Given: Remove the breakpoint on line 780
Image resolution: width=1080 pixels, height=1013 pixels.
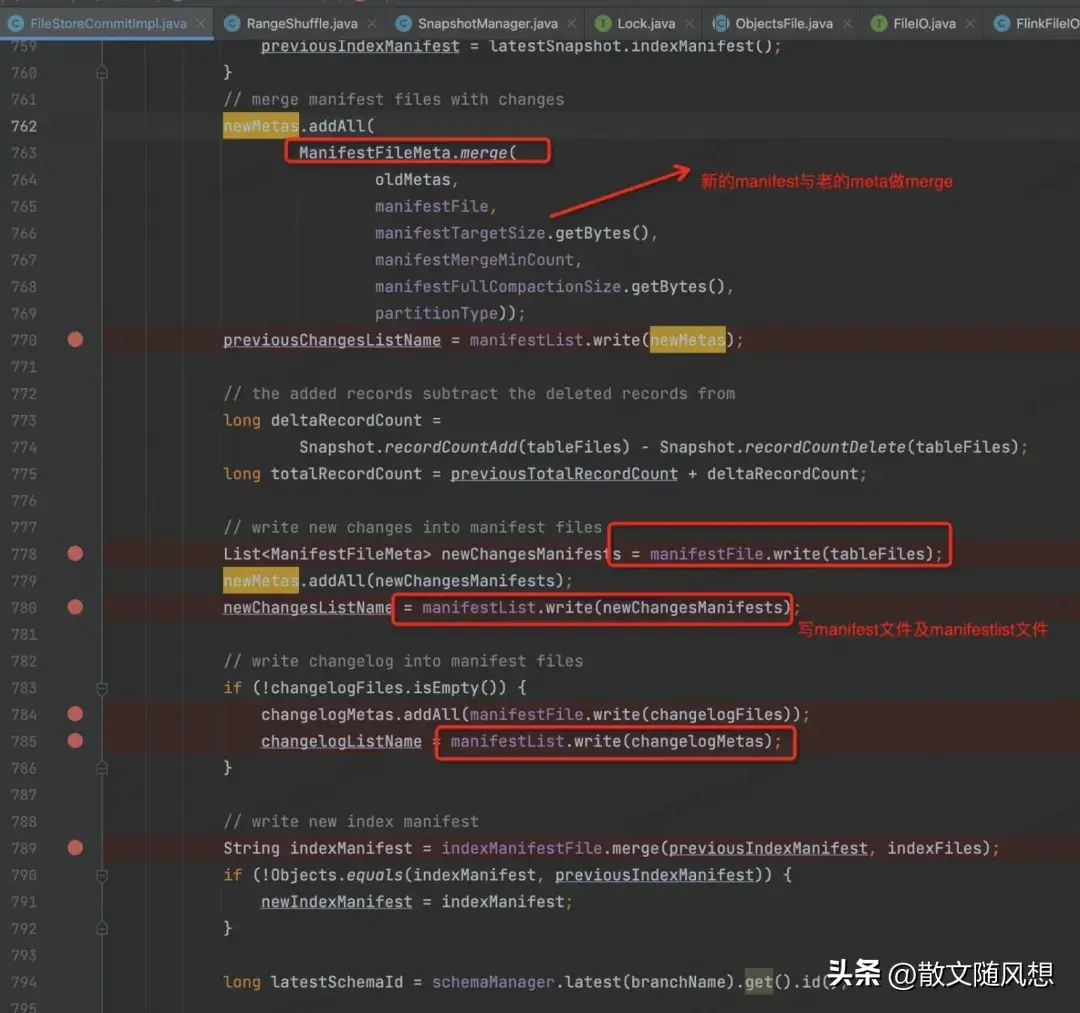Looking at the screenshot, I should [x=75, y=607].
